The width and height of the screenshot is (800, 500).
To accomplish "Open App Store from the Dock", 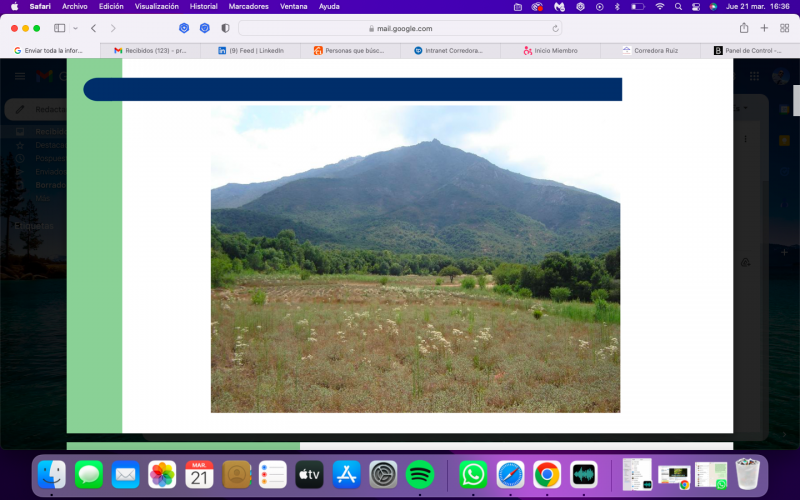I will [346, 474].
